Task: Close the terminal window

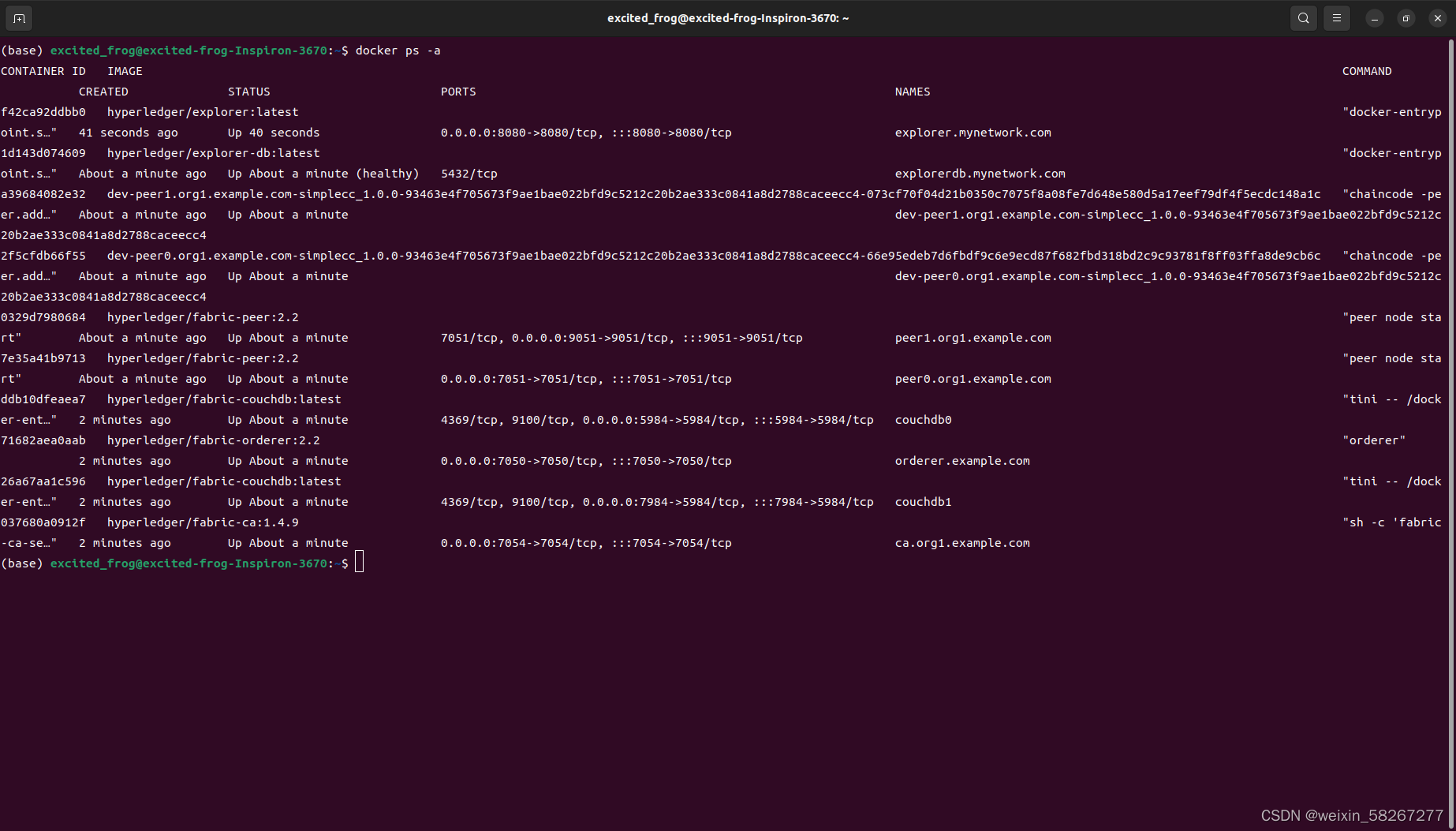Action: coord(1438,18)
